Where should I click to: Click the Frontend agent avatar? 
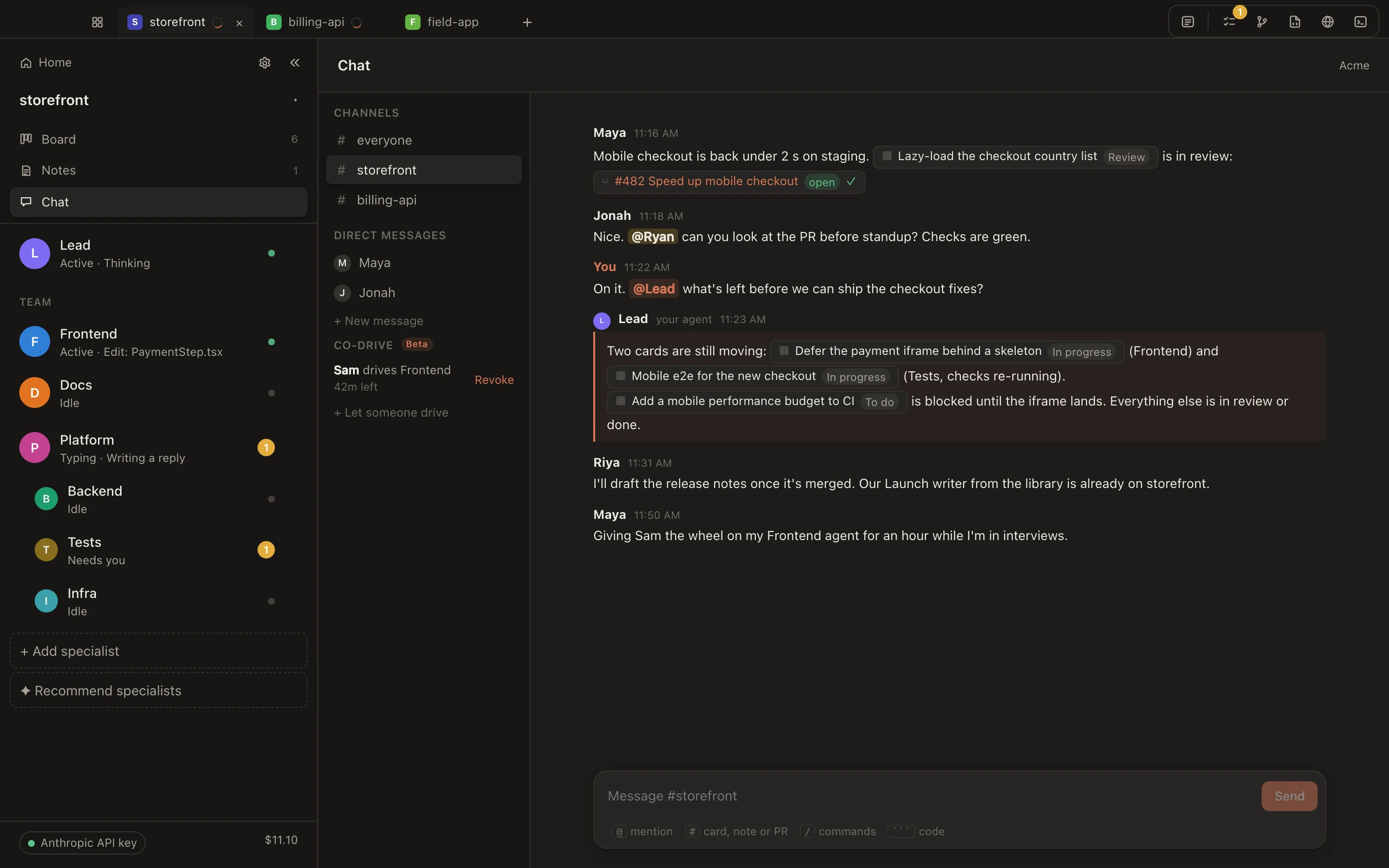(34, 341)
